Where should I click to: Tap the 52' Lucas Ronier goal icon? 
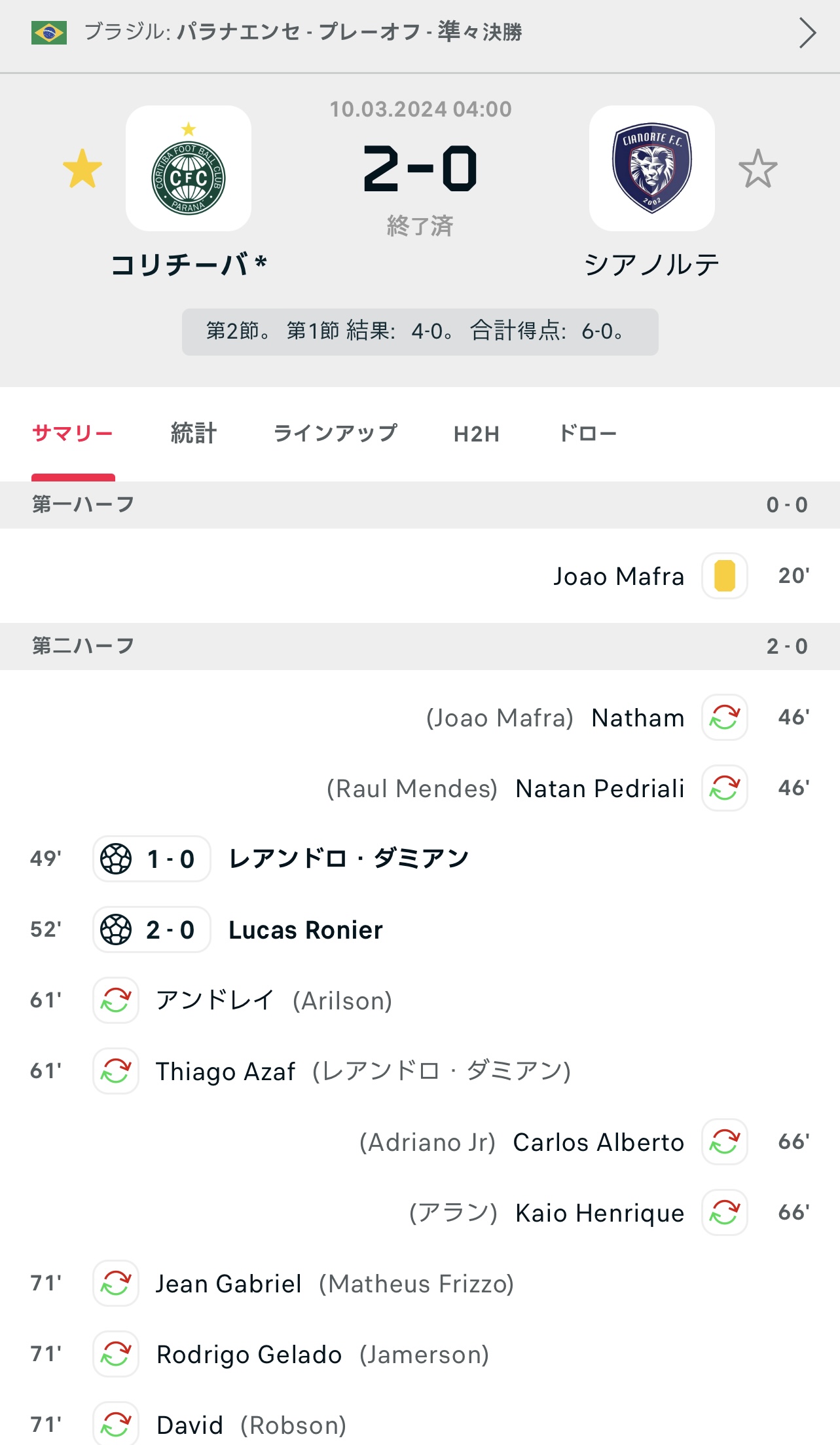[x=117, y=929]
